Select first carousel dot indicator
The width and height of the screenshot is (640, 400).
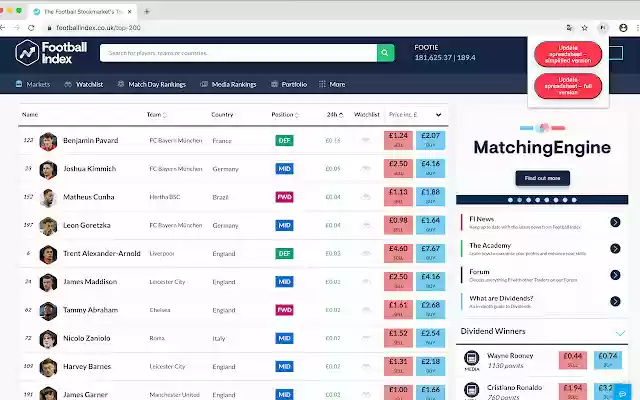pos(510,200)
